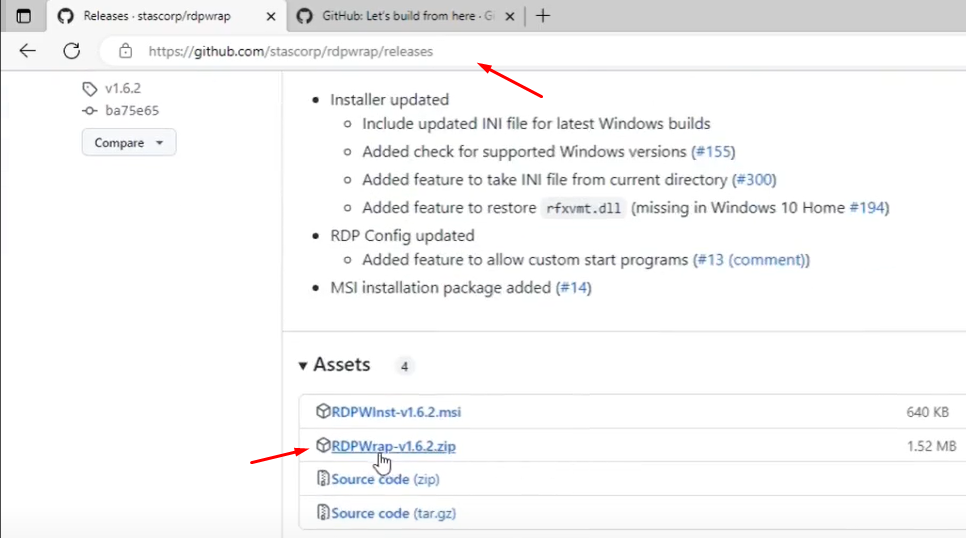Click the 'RDP Config updated' bullet text

point(402,236)
